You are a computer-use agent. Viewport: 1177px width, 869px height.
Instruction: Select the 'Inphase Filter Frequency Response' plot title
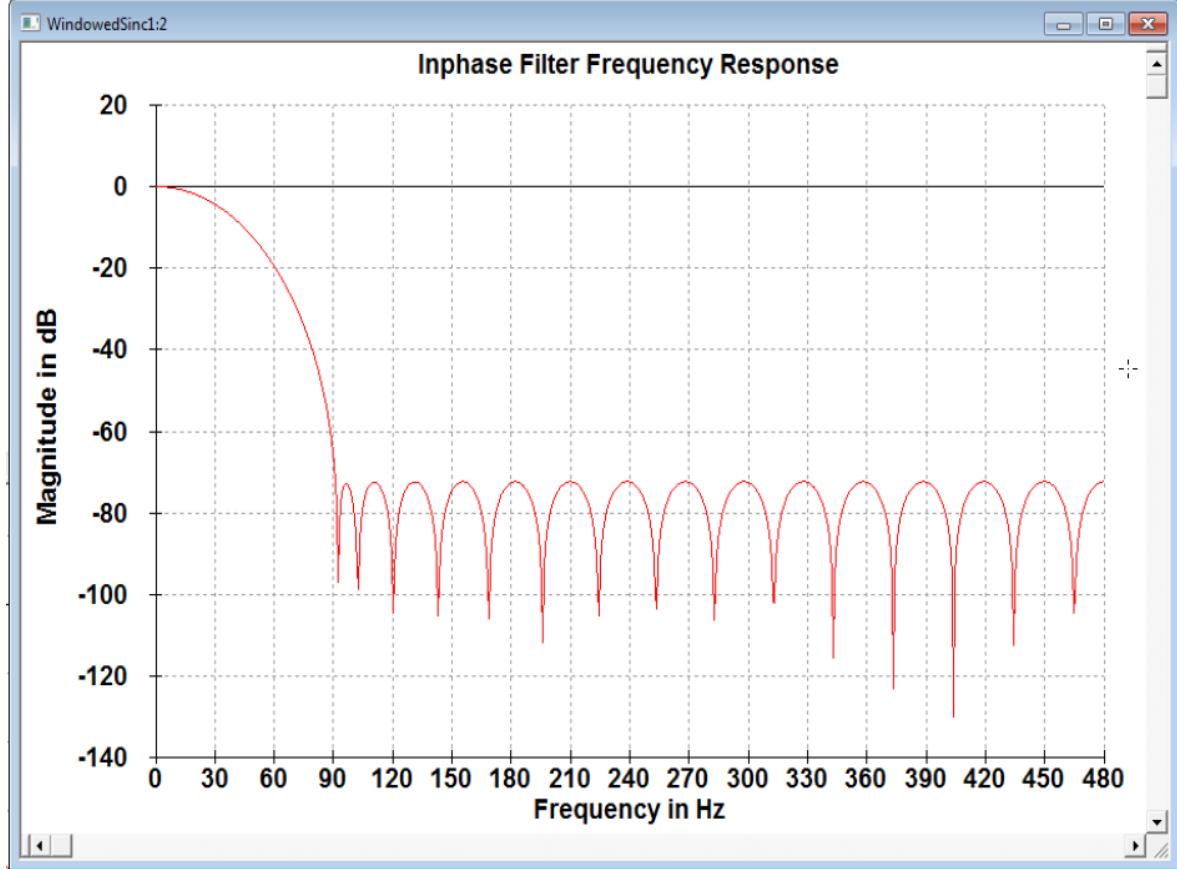(x=627, y=66)
